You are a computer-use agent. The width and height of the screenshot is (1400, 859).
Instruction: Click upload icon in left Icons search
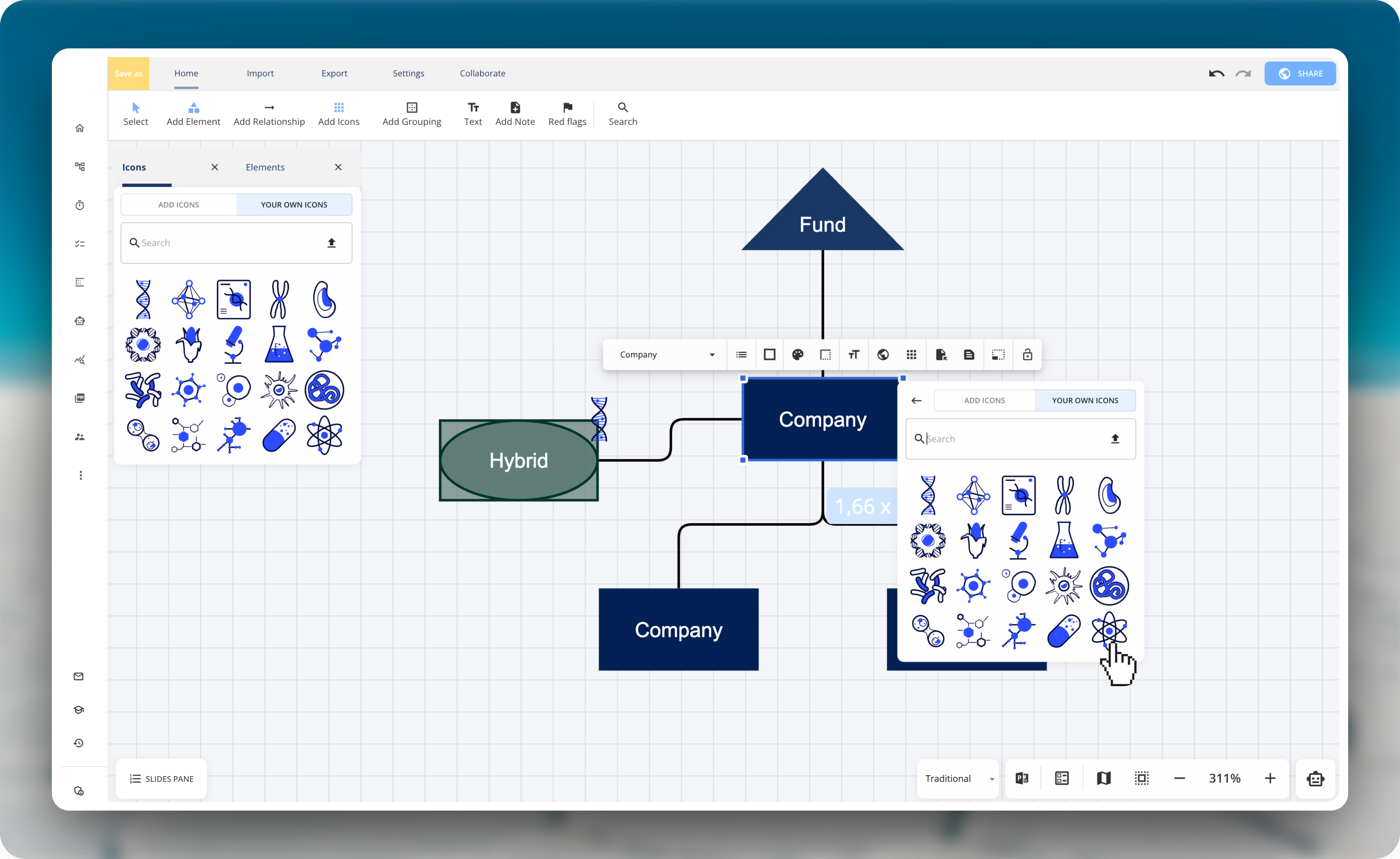click(x=331, y=242)
